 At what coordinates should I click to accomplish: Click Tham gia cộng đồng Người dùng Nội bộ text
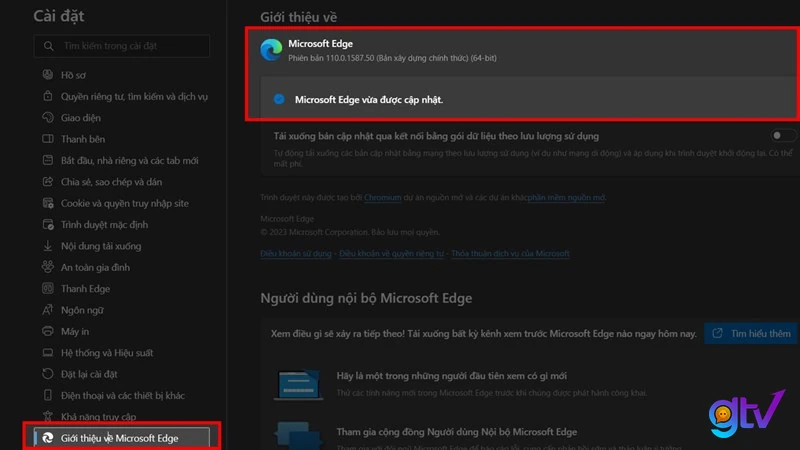[457, 432]
